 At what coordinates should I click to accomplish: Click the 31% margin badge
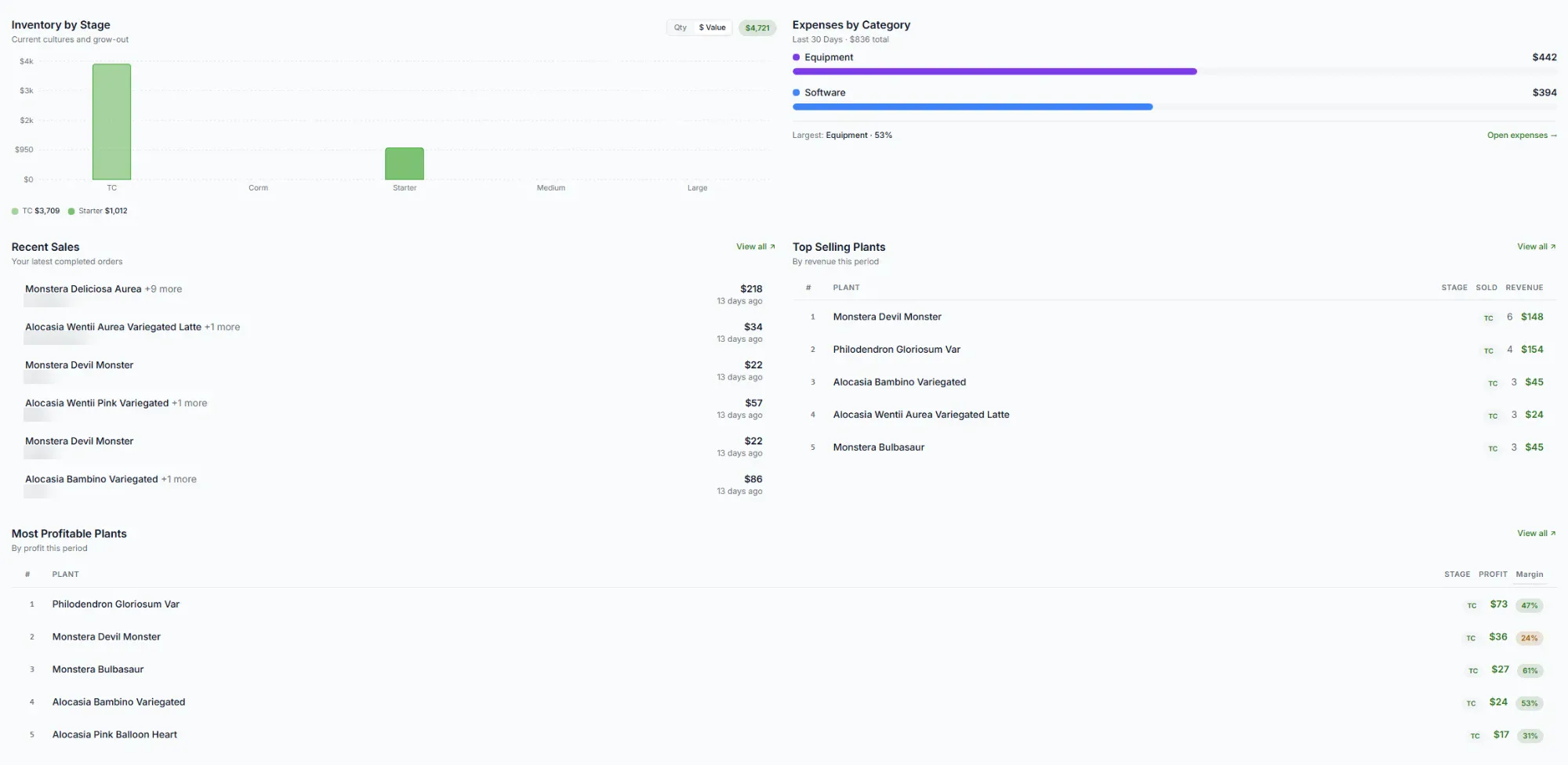(1529, 736)
